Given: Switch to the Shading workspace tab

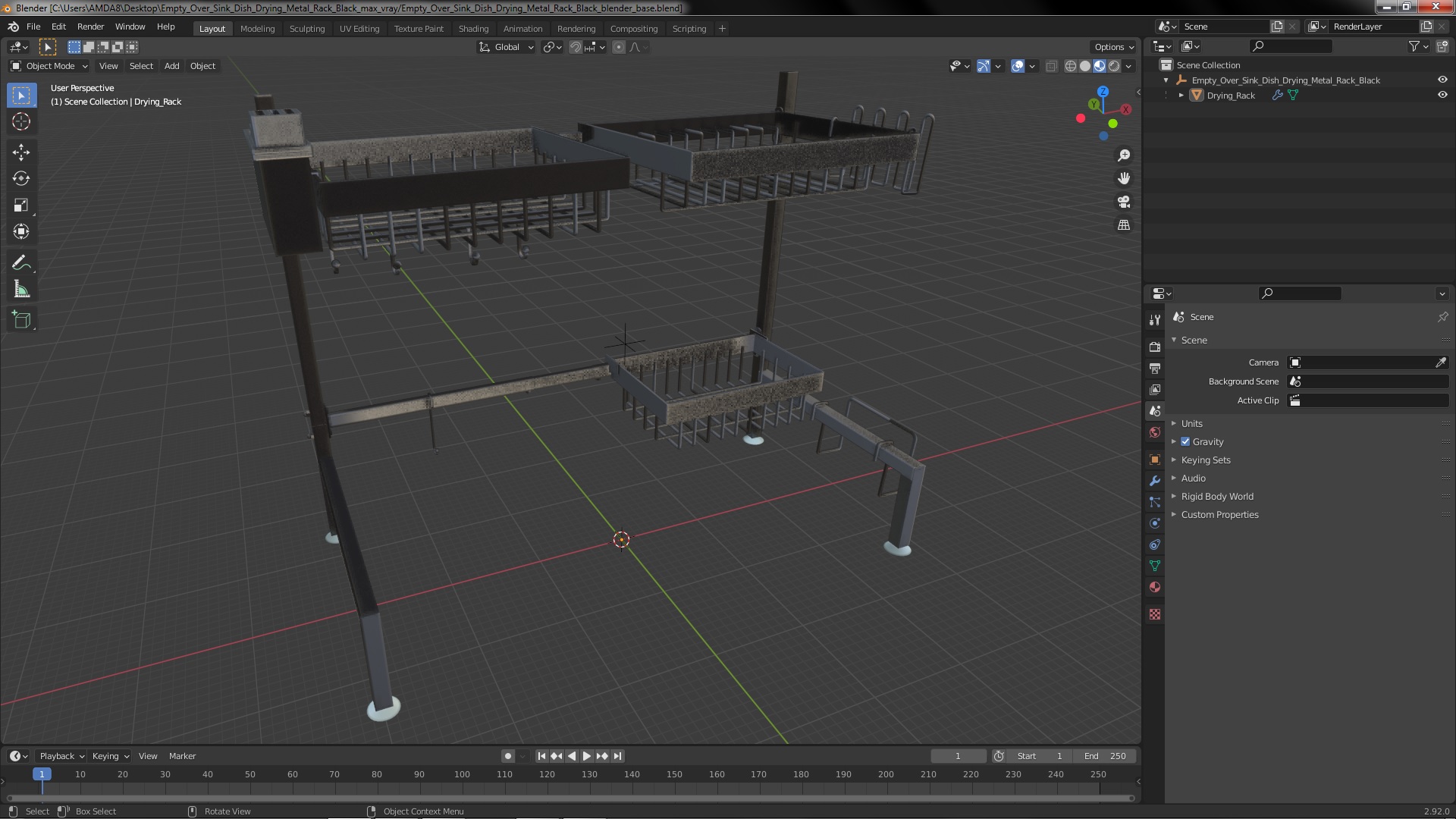Looking at the screenshot, I should (x=473, y=29).
